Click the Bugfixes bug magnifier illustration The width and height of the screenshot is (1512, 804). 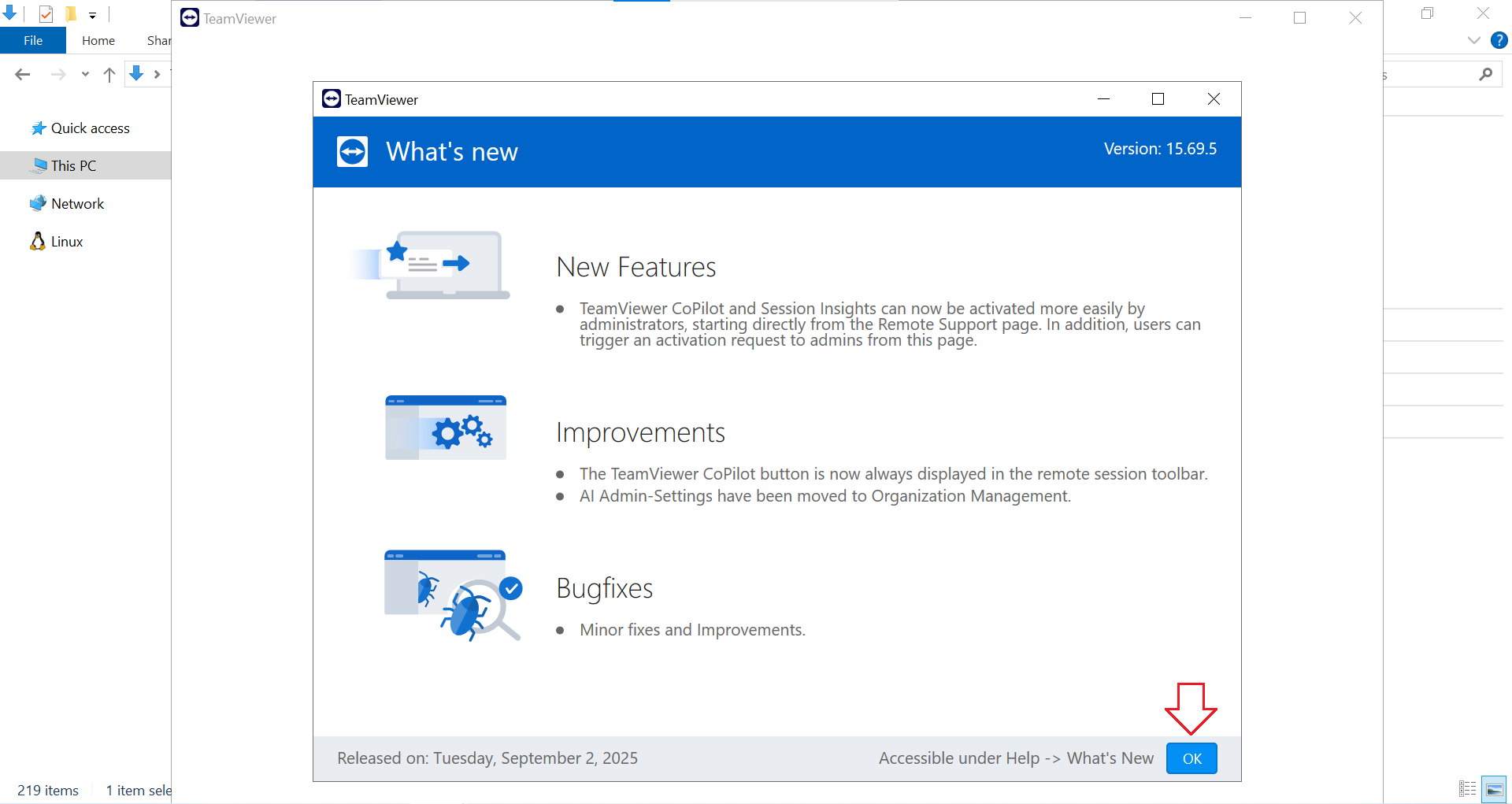point(452,595)
